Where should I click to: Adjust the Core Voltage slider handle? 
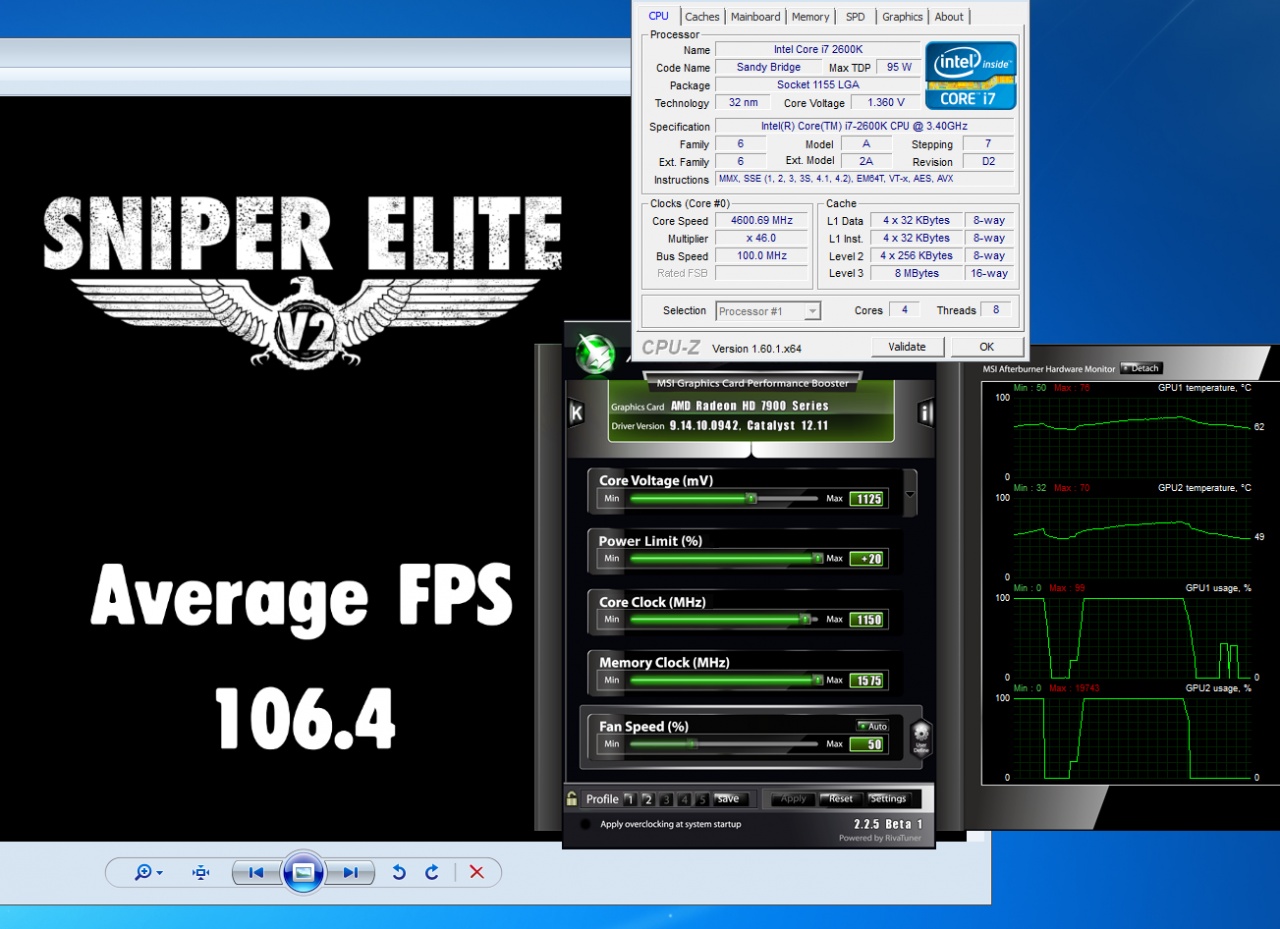click(x=751, y=498)
